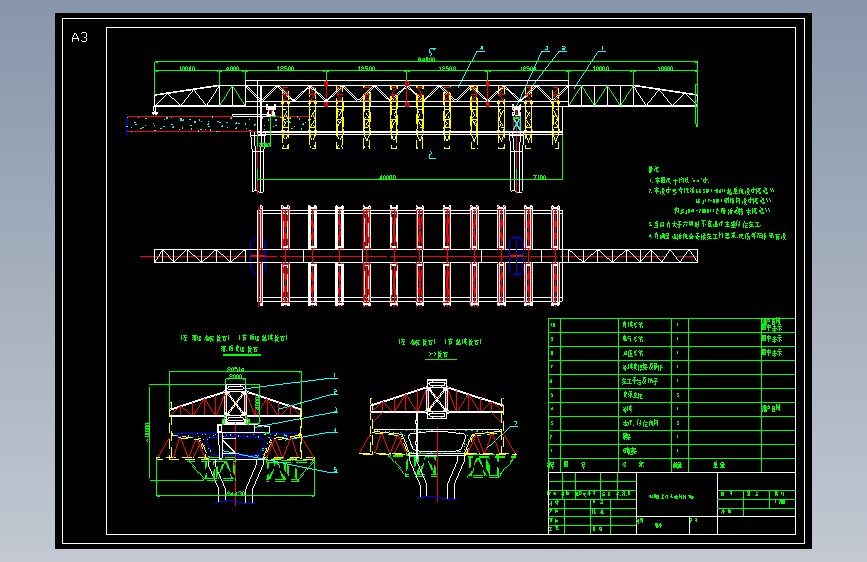Select the "40000" span dimension text
Viewport: 867px width, 562px height.
pos(388,177)
